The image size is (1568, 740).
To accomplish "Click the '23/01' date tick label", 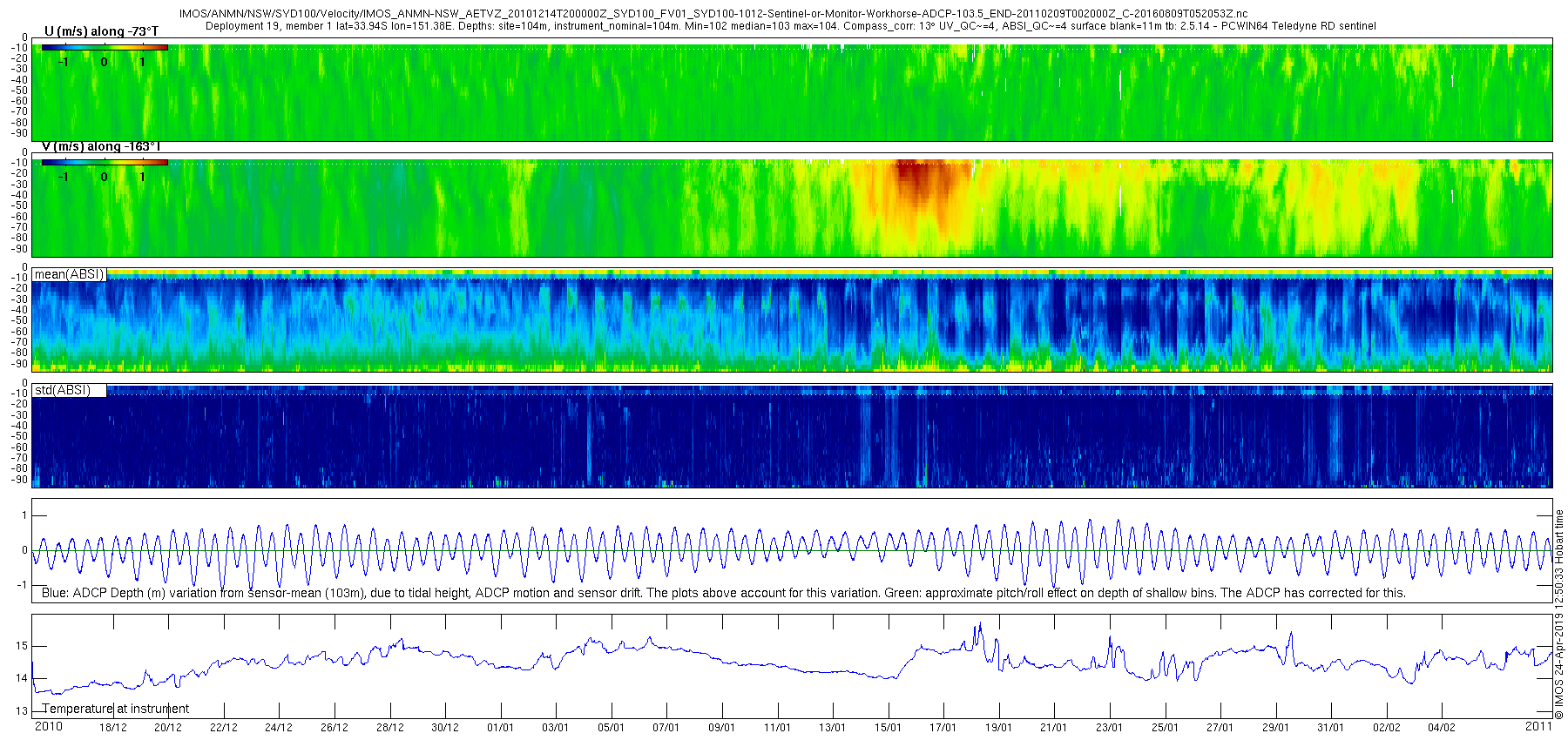I will 1110,728.
